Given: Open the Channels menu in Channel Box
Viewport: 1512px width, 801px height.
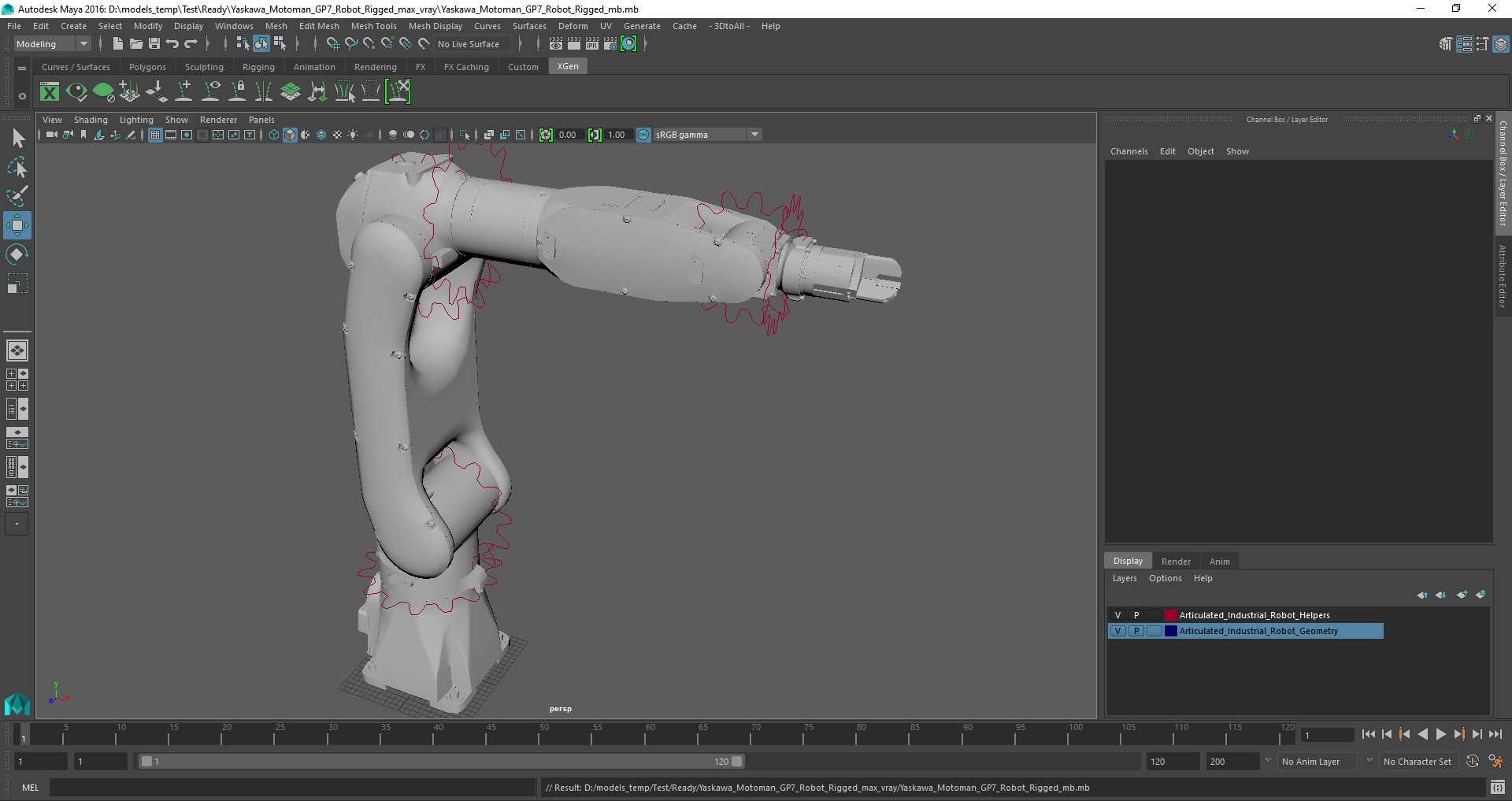Looking at the screenshot, I should click(x=1128, y=151).
